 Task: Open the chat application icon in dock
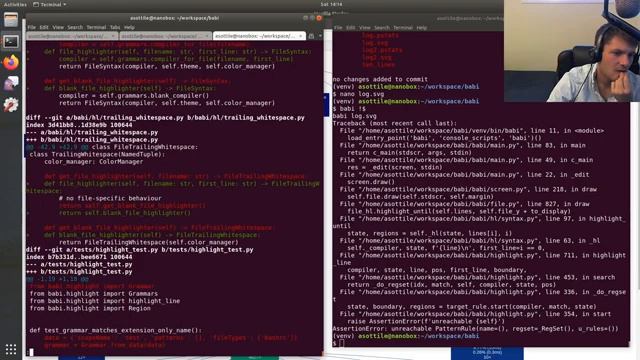click(x=11, y=84)
